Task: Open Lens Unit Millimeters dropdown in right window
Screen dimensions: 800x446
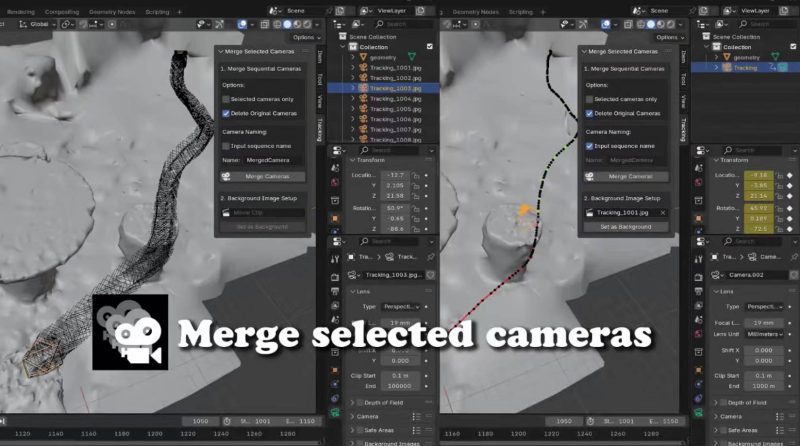Action: coord(764,334)
